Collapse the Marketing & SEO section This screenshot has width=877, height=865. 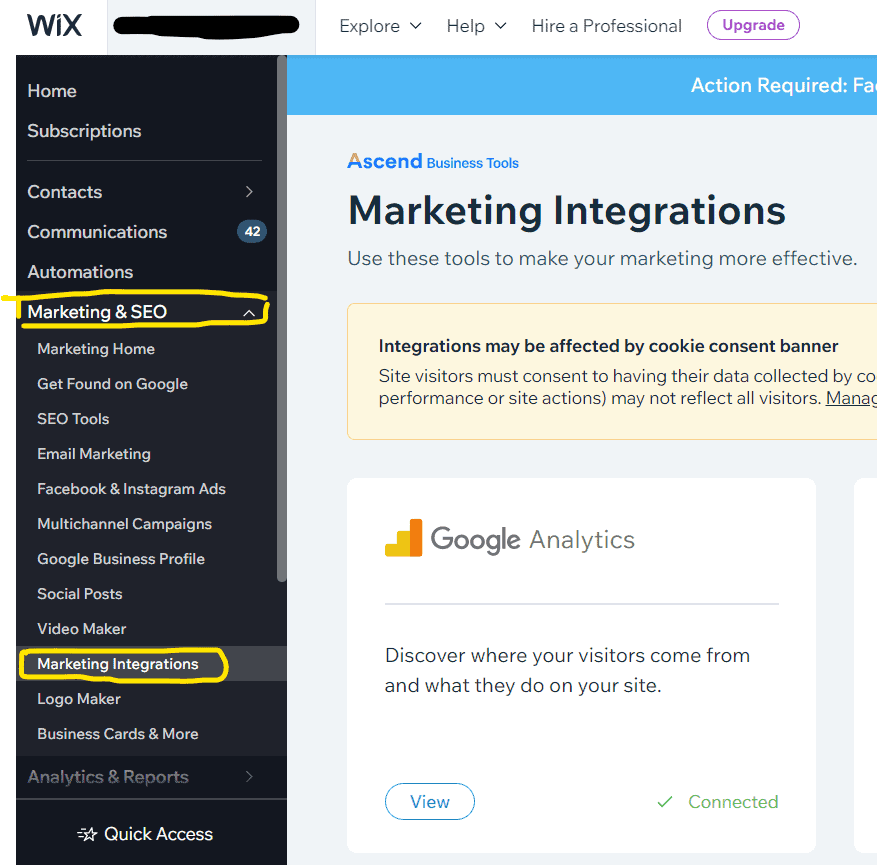pos(249,313)
